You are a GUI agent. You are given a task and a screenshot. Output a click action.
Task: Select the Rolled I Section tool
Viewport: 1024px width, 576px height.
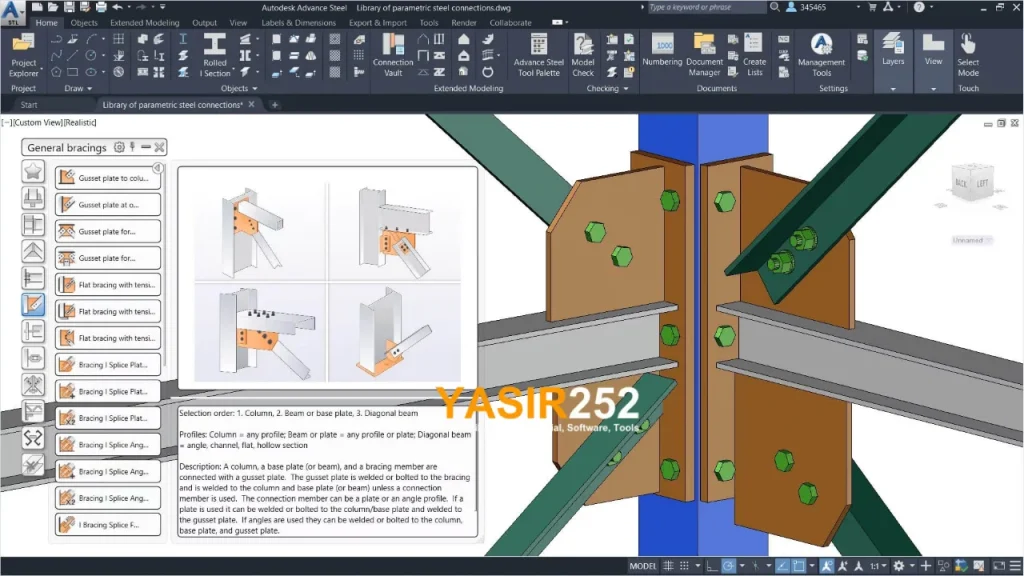[215, 55]
